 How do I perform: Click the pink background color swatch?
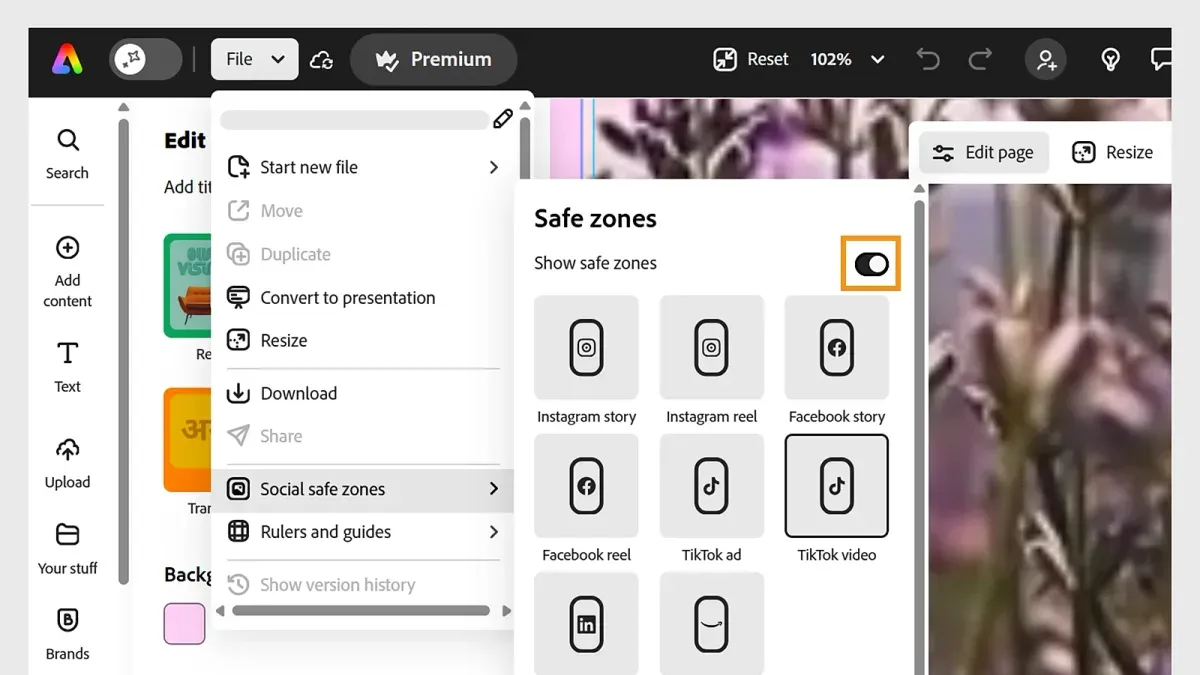coord(184,624)
